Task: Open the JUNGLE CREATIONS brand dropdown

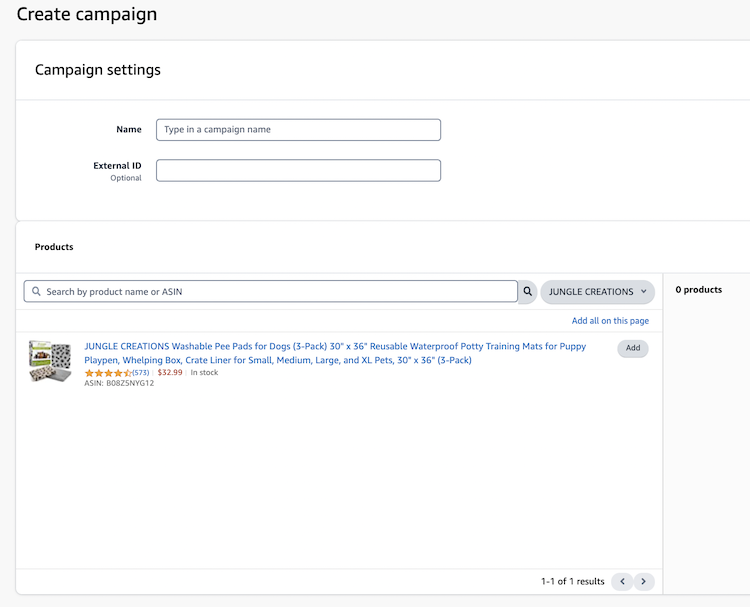Action: (597, 292)
